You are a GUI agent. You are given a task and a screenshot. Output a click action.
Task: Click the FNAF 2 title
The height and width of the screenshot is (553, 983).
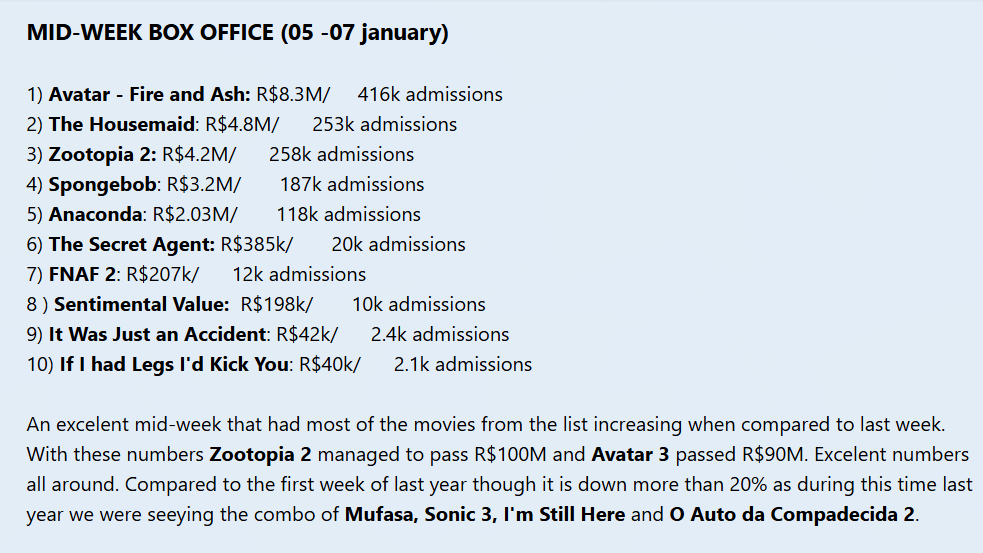(x=82, y=275)
